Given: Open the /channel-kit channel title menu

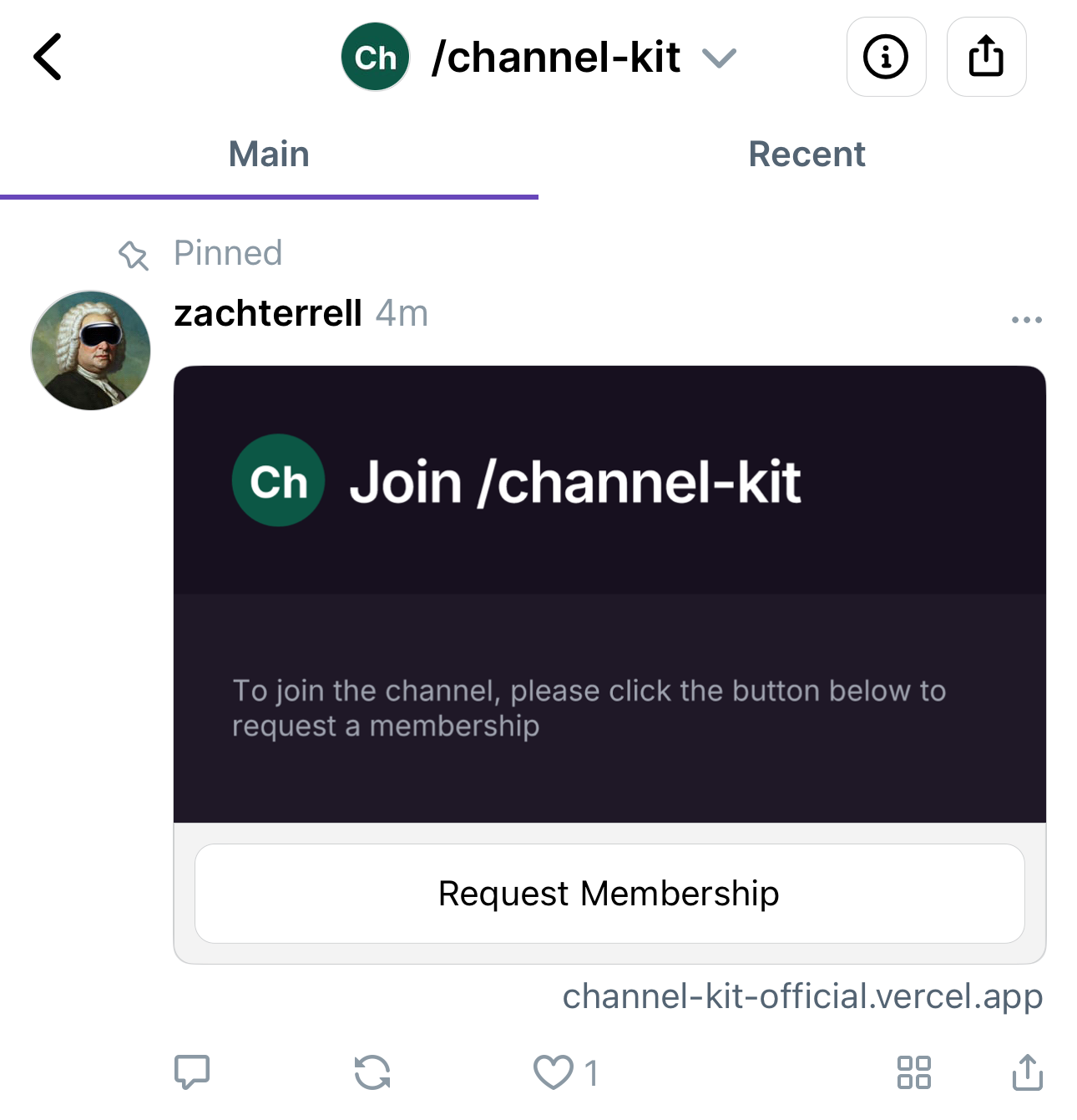Looking at the screenshot, I should click(556, 58).
